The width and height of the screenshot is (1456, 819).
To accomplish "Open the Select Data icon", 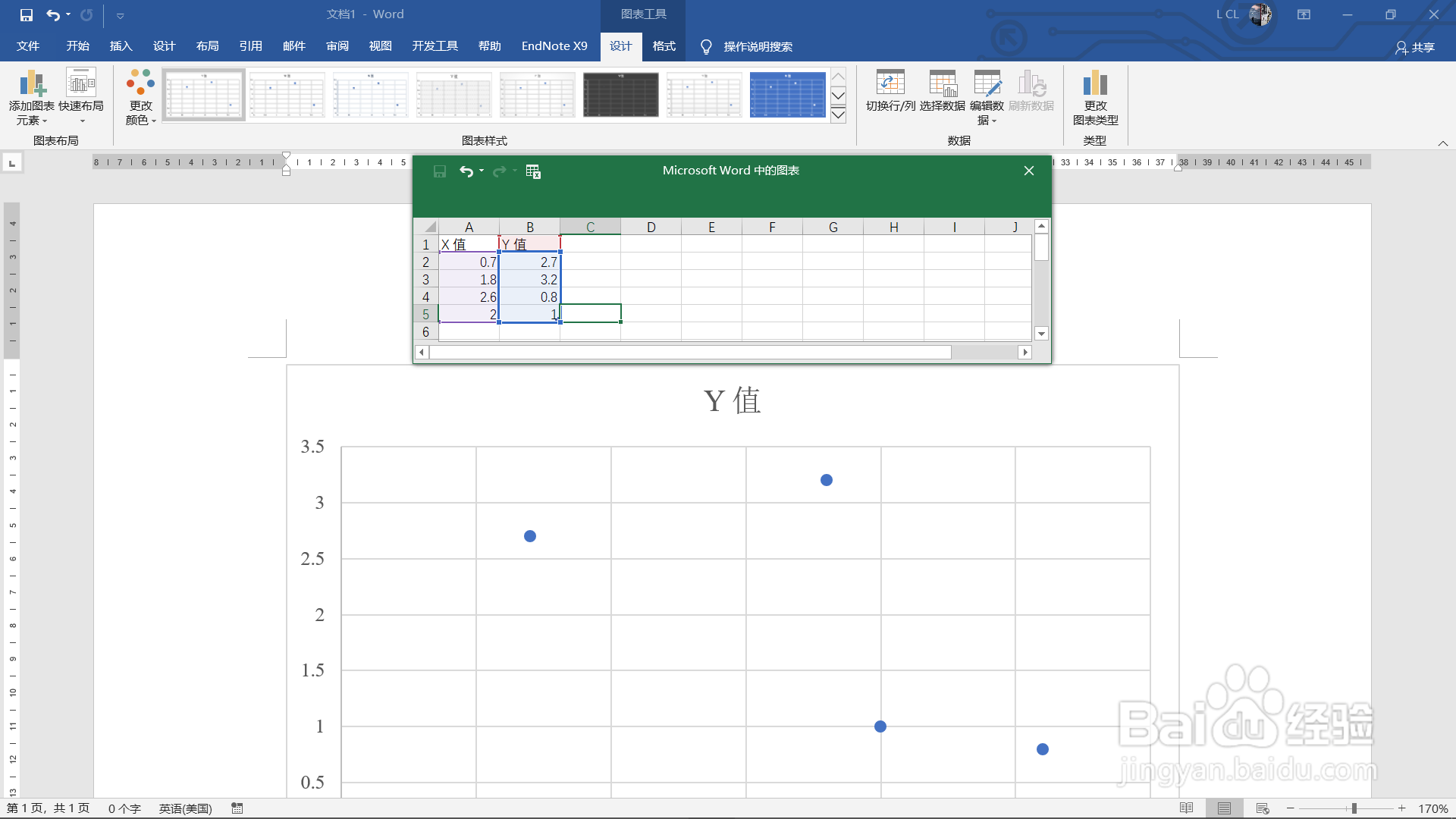I will (942, 83).
